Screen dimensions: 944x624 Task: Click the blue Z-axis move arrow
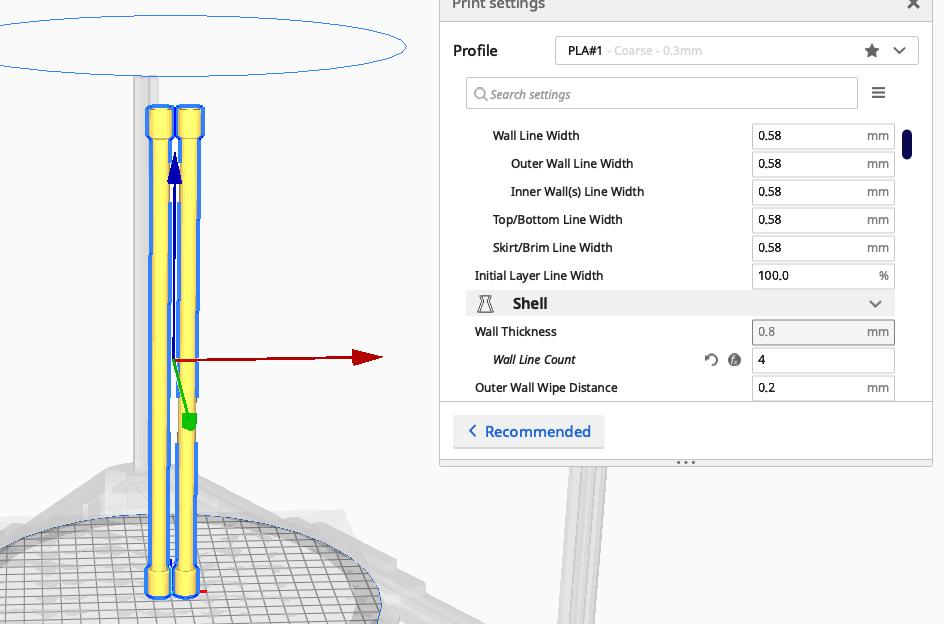click(175, 169)
